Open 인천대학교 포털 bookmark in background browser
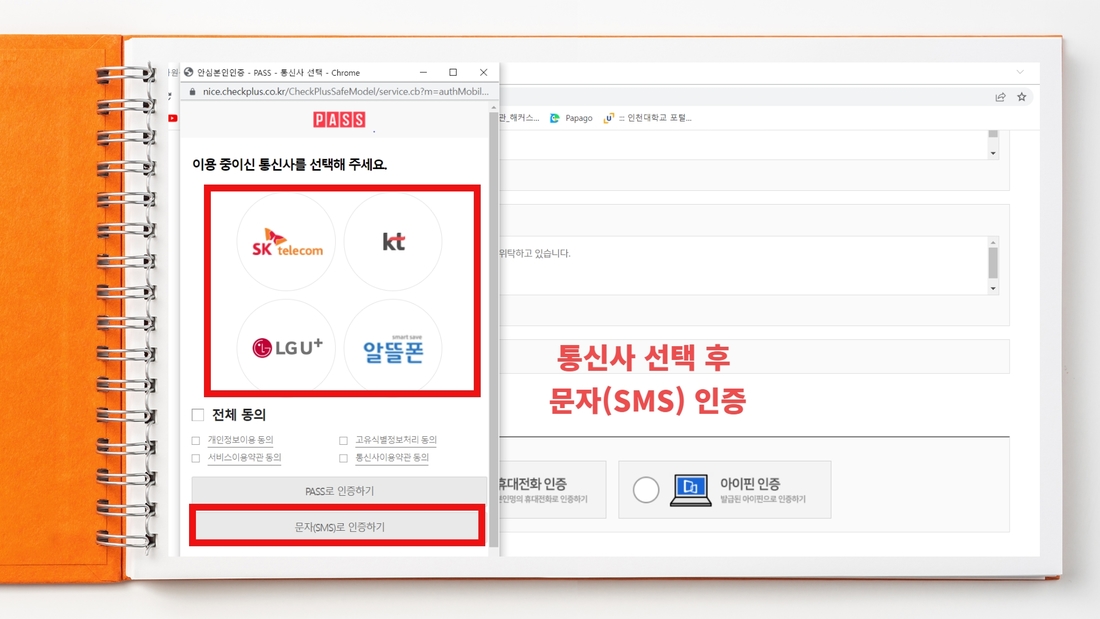Image resolution: width=1100 pixels, height=619 pixels. [648, 118]
